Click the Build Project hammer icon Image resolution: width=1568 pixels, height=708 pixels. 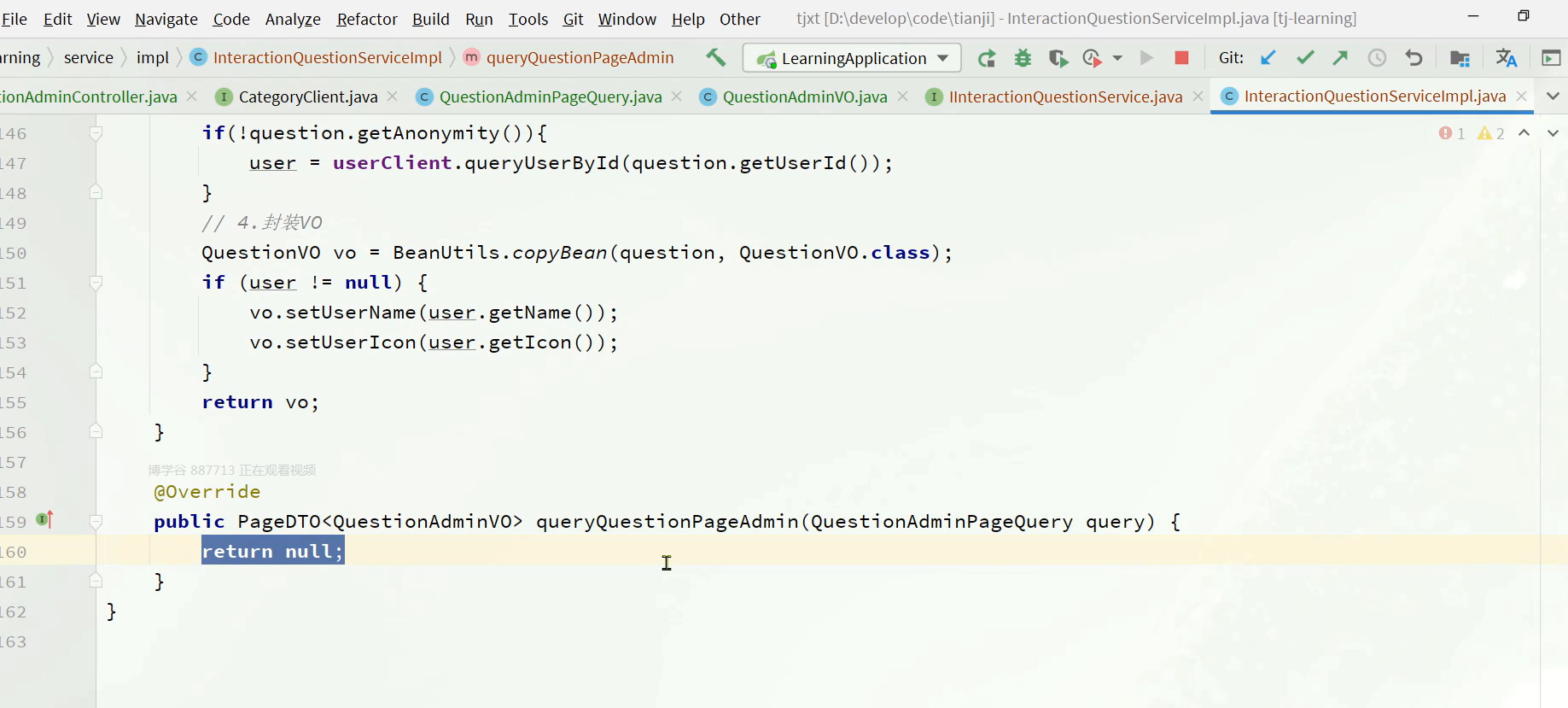[x=715, y=58]
